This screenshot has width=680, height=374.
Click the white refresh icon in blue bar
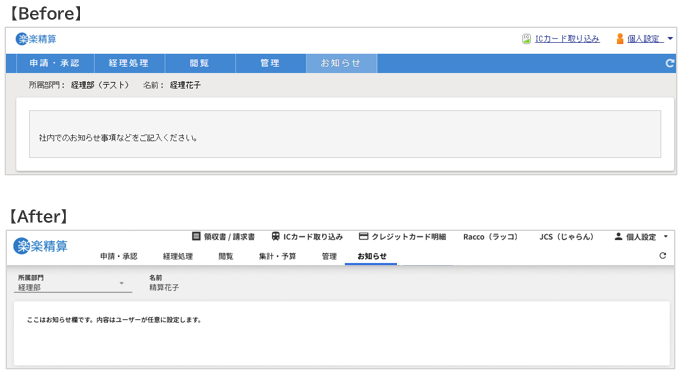(670, 63)
